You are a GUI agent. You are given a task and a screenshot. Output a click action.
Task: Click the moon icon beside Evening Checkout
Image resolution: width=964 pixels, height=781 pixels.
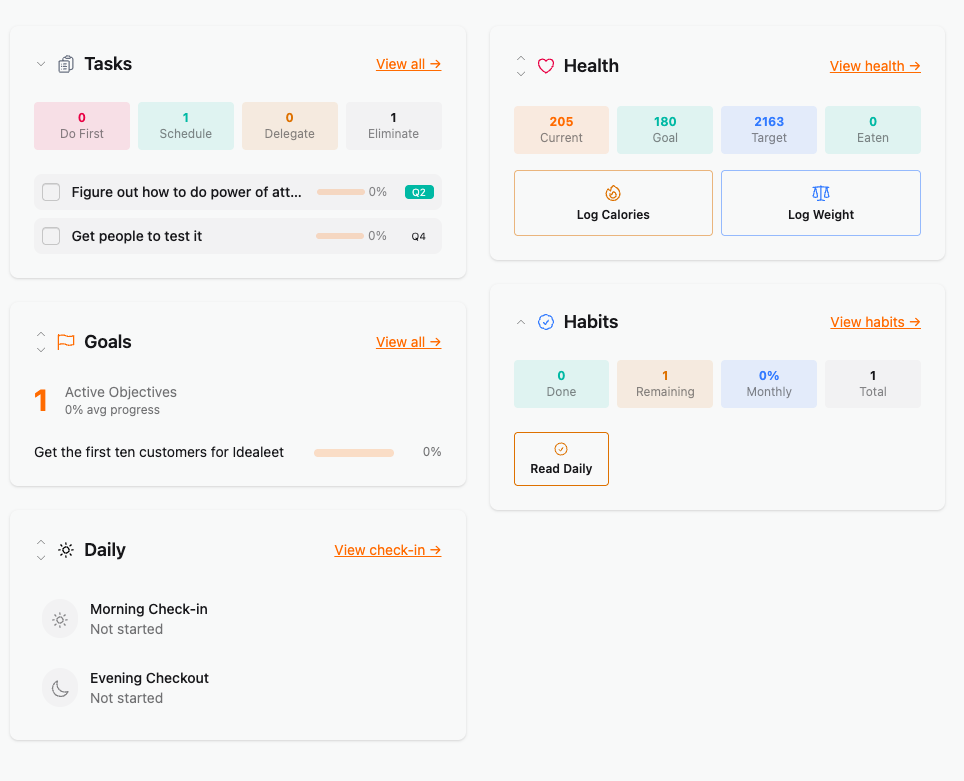(x=59, y=687)
